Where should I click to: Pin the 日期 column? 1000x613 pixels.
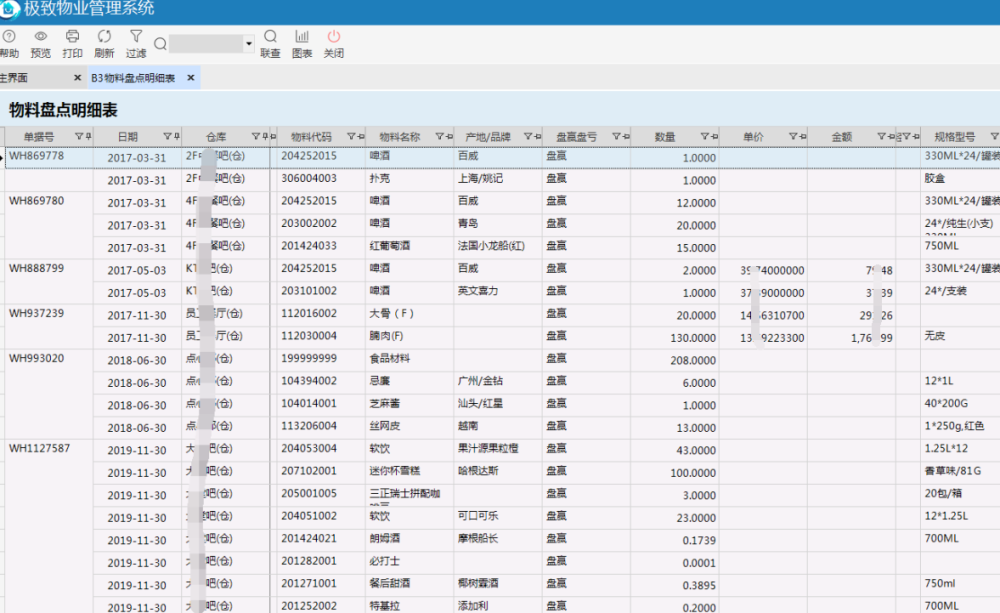pos(177,137)
